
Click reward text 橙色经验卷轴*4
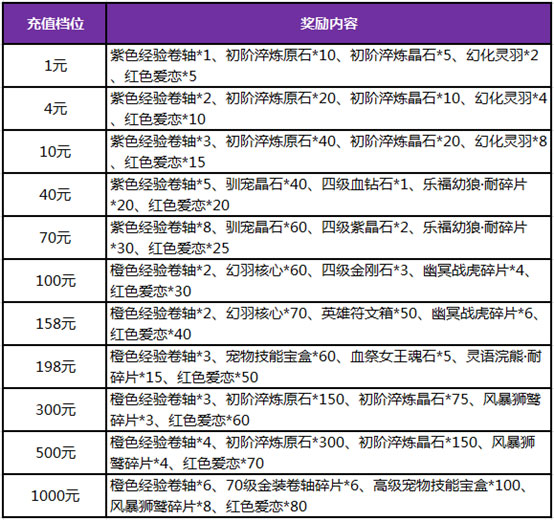click(x=161, y=442)
